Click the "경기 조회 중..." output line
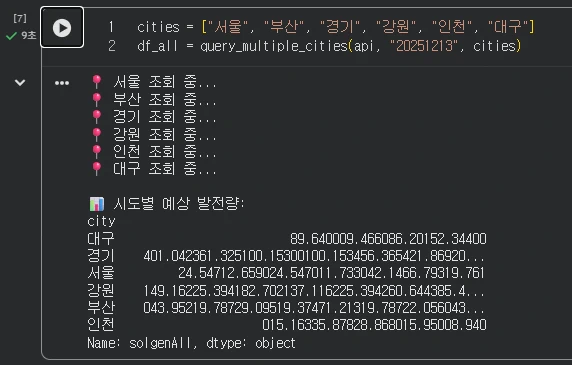The image size is (572, 365). pyautogui.click(x=165, y=117)
